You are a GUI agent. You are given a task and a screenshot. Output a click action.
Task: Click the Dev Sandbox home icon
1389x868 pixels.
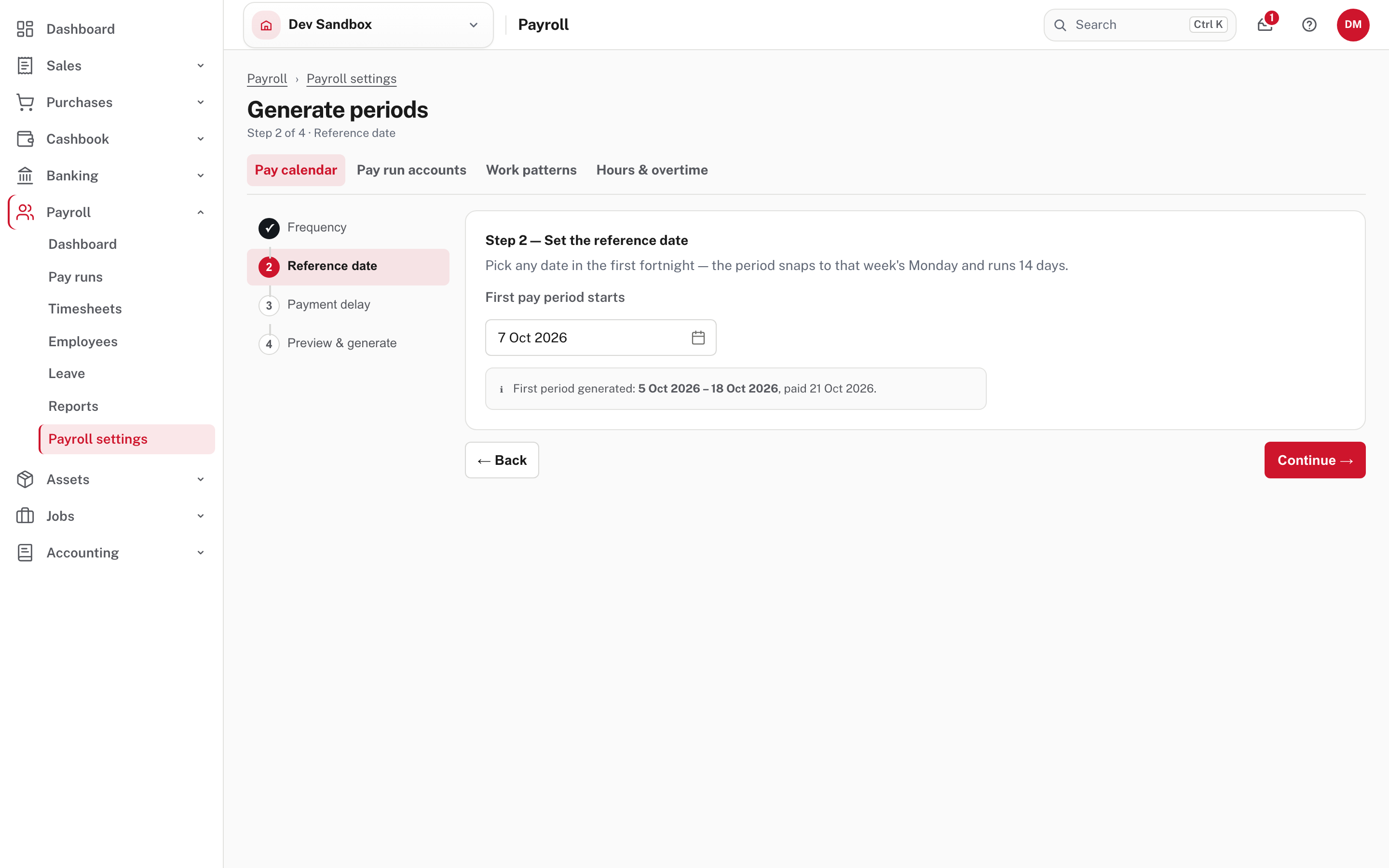click(x=266, y=25)
